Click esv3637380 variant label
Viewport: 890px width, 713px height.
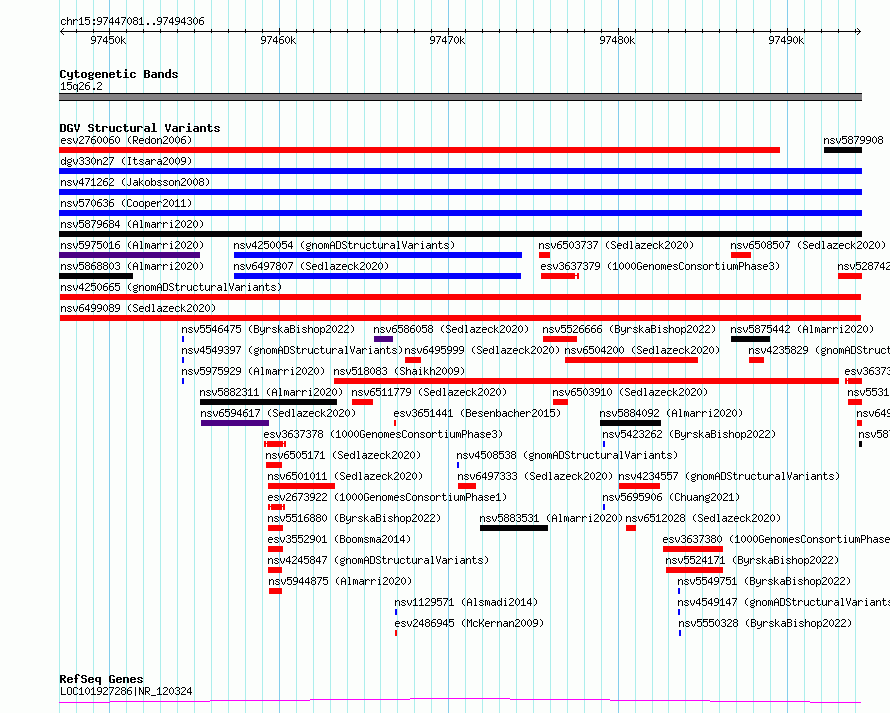(x=776, y=539)
